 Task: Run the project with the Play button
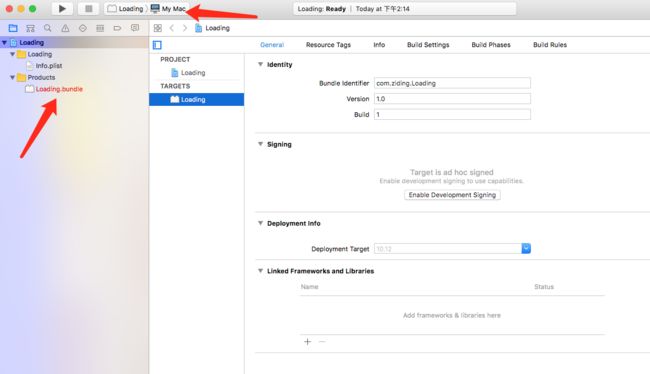pyautogui.click(x=62, y=9)
